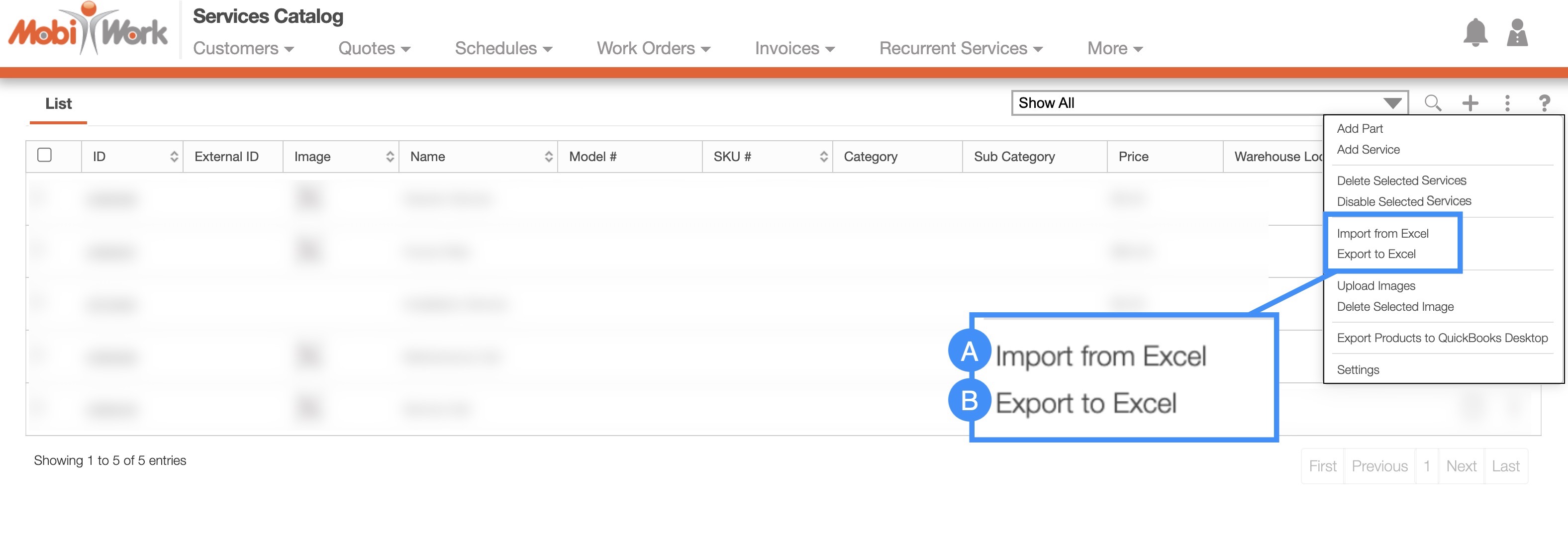Click the MobiWork logo
The image size is (1568, 534).
pyautogui.click(x=88, y=30)
